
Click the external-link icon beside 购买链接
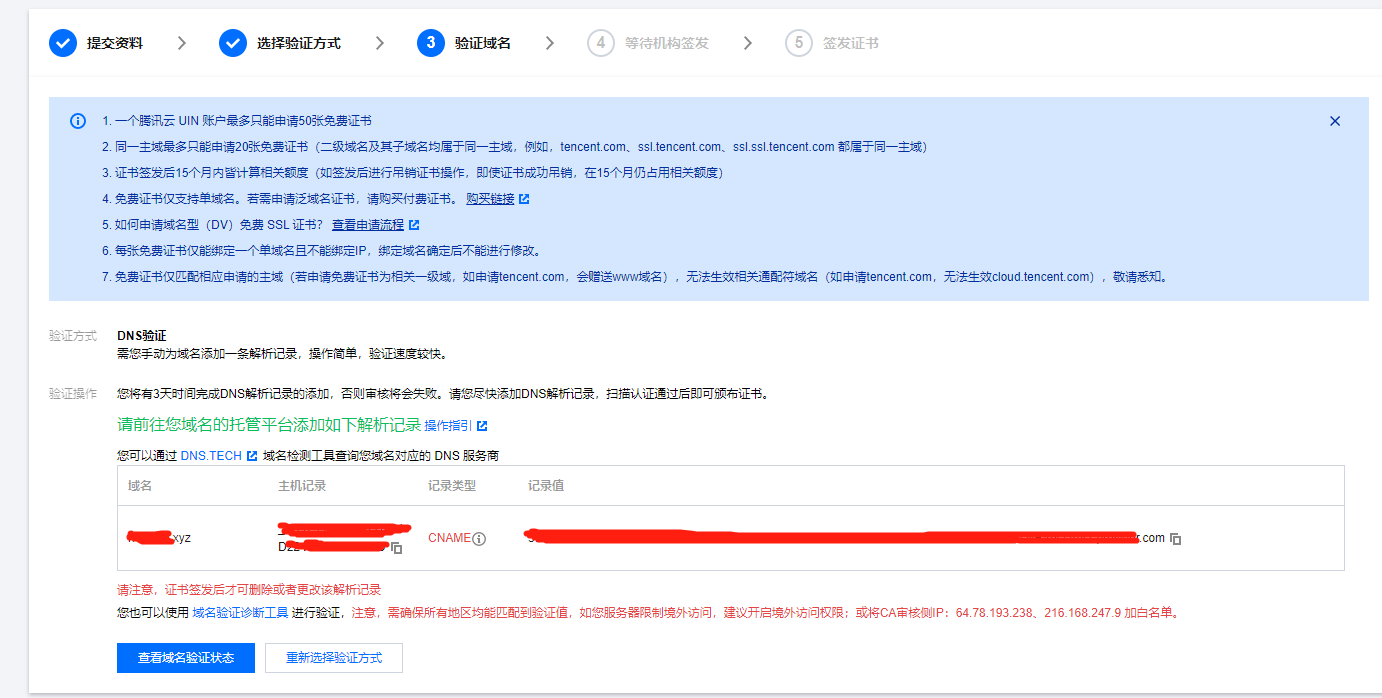coord(524,199)
